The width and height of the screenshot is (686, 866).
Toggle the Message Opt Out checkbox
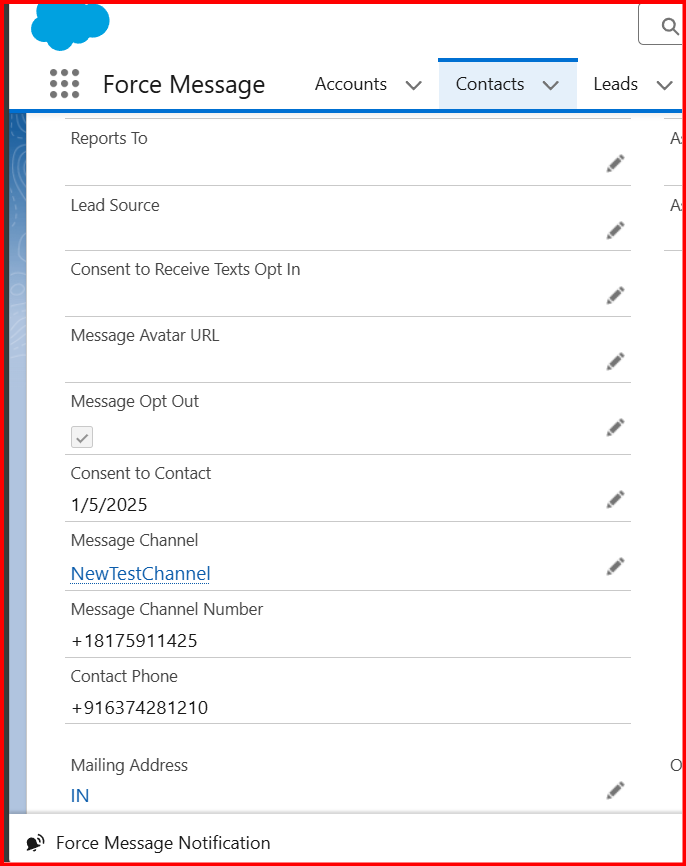(x=82, y=437)
